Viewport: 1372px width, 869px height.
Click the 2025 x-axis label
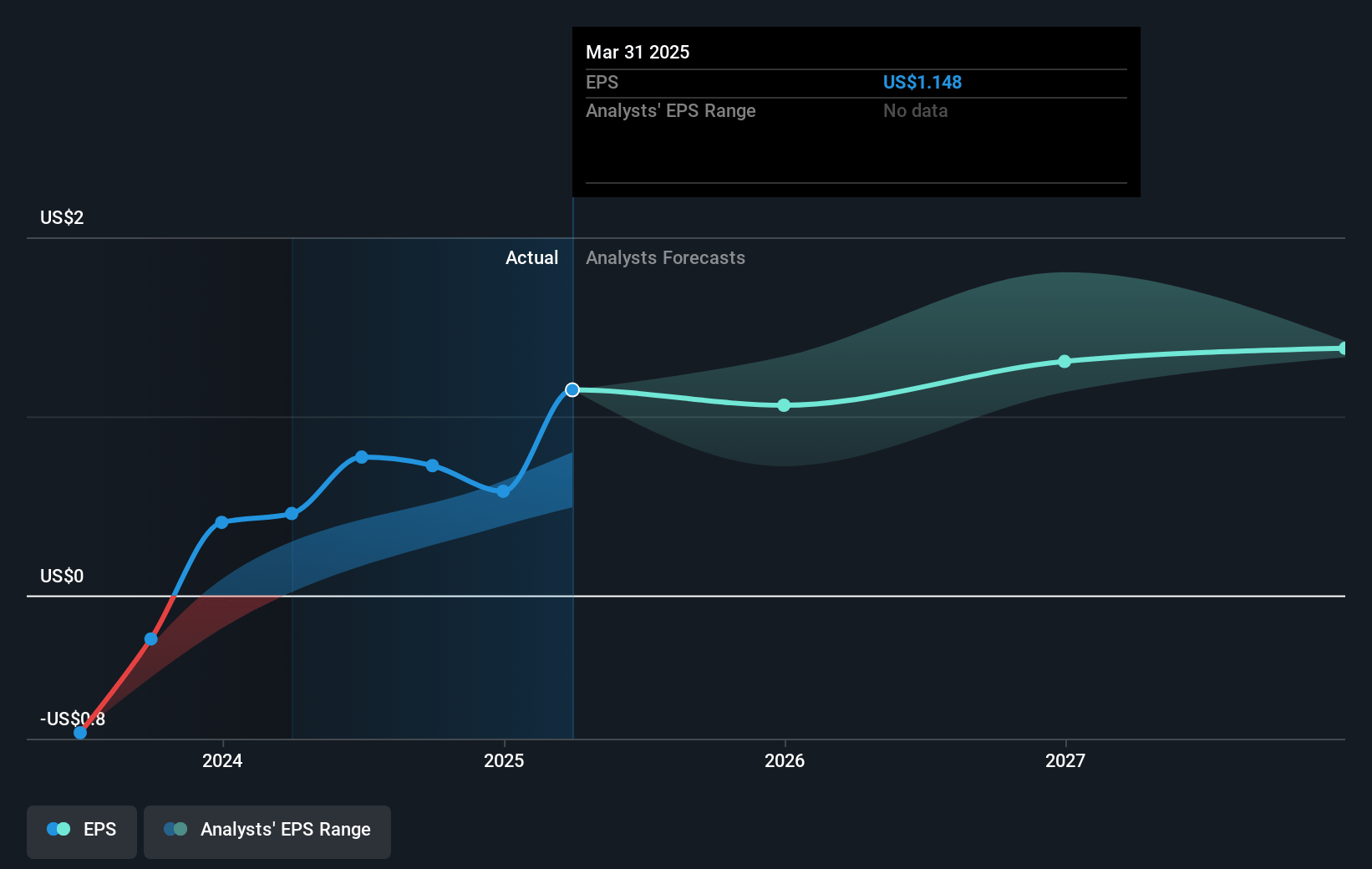pos(504,760)
